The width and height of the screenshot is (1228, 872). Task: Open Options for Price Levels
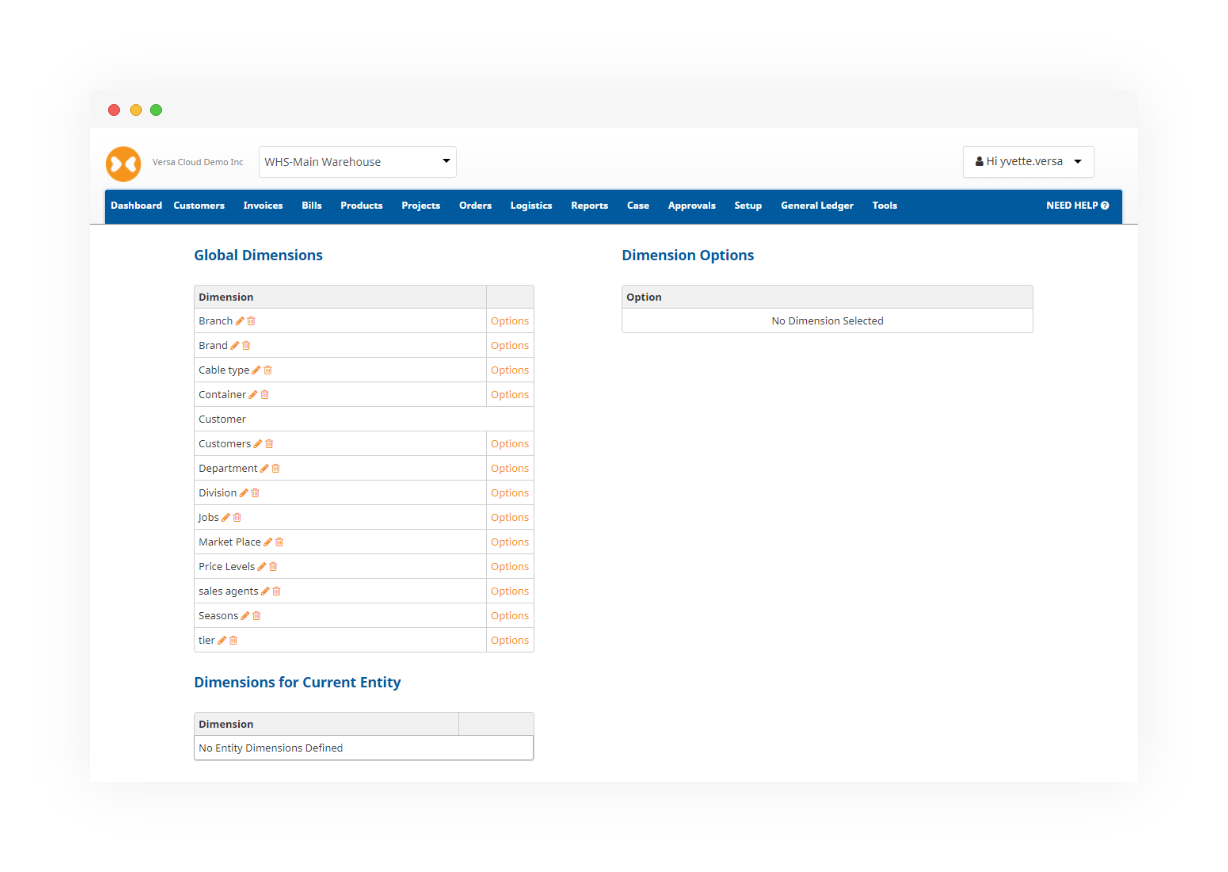pyautogui.click(x=510, y=567)
